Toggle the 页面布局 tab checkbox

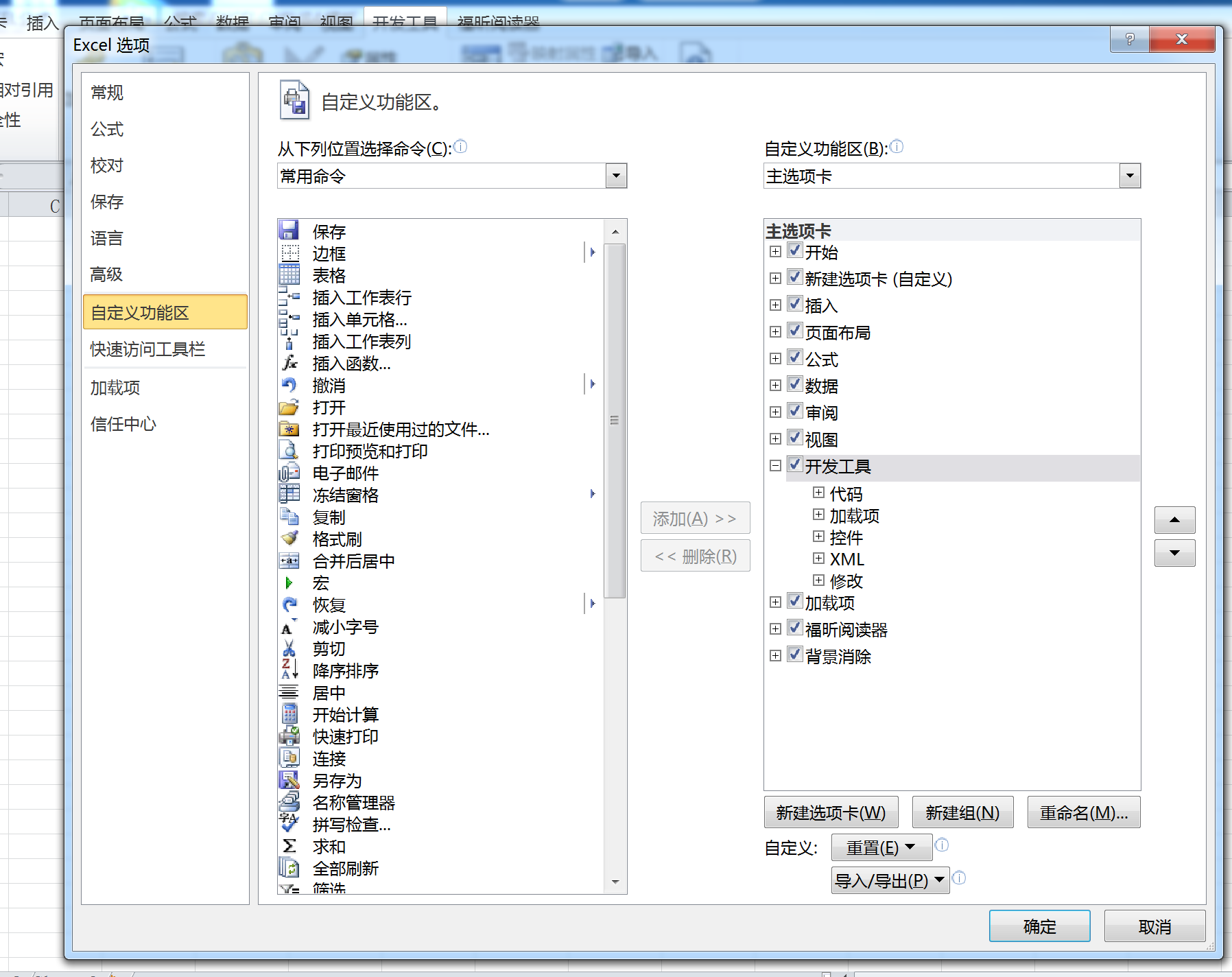tap(794, 331)
